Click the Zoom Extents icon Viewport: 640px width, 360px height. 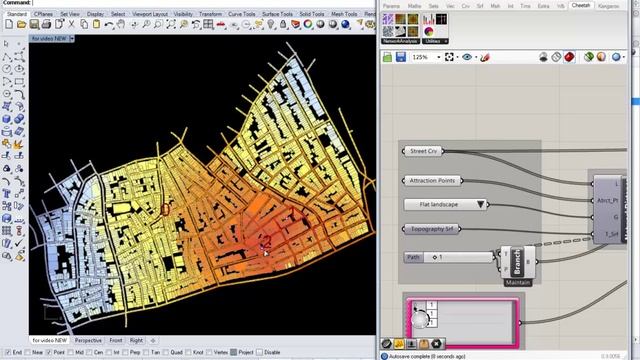coord(171,24)
